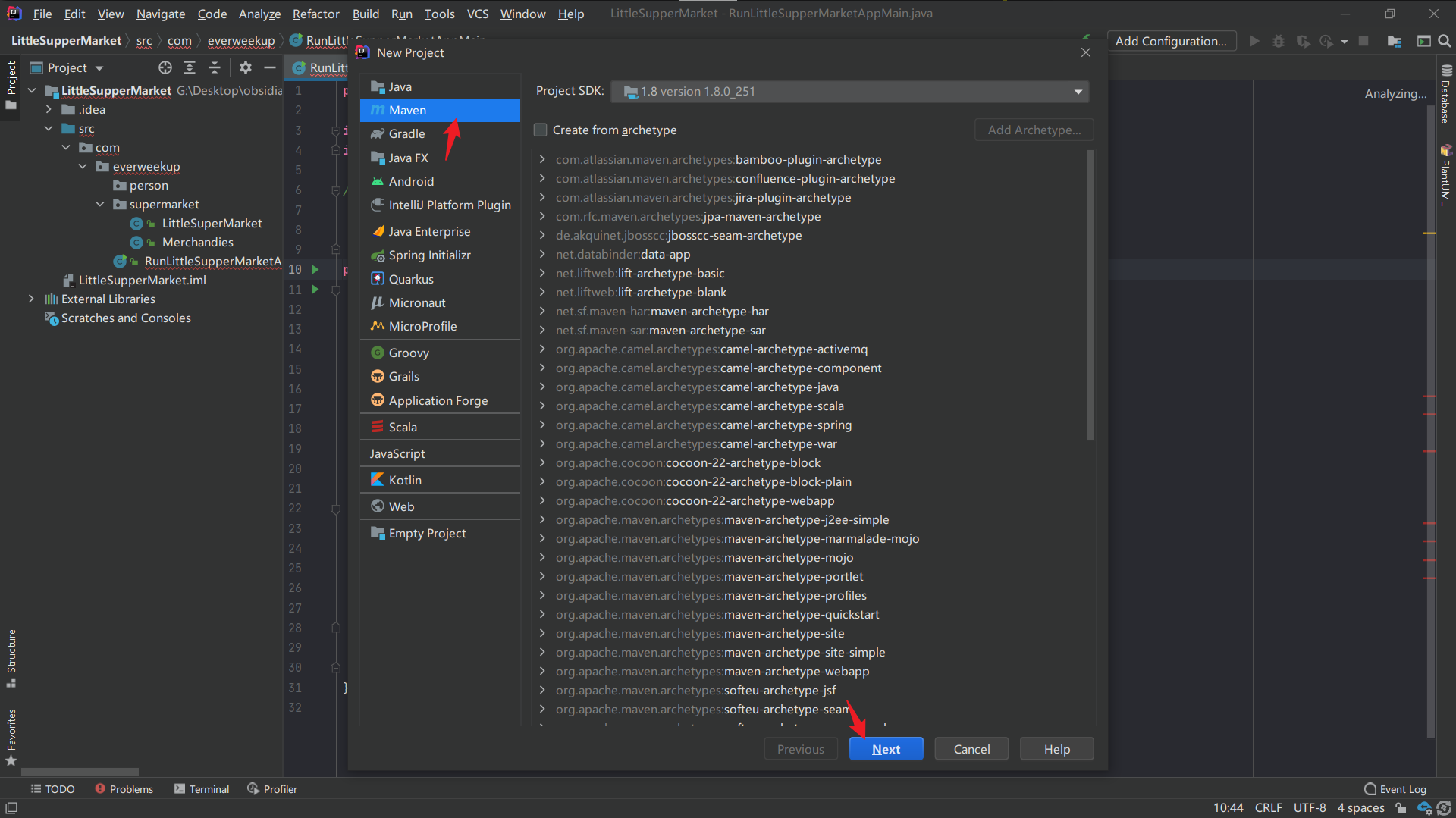
Task: Click the locate-in-project target icon
Action: click(x=165, y=67)
